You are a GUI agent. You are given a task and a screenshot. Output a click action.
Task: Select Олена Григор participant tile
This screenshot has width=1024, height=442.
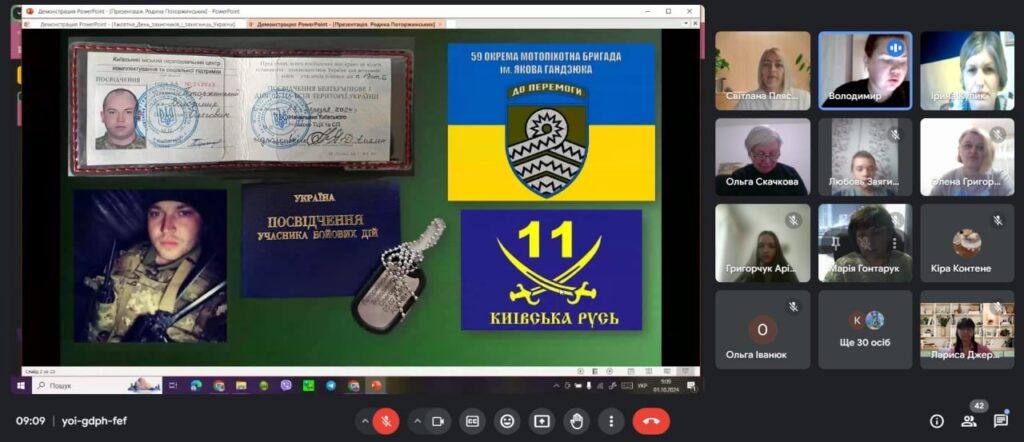(967, 157)
